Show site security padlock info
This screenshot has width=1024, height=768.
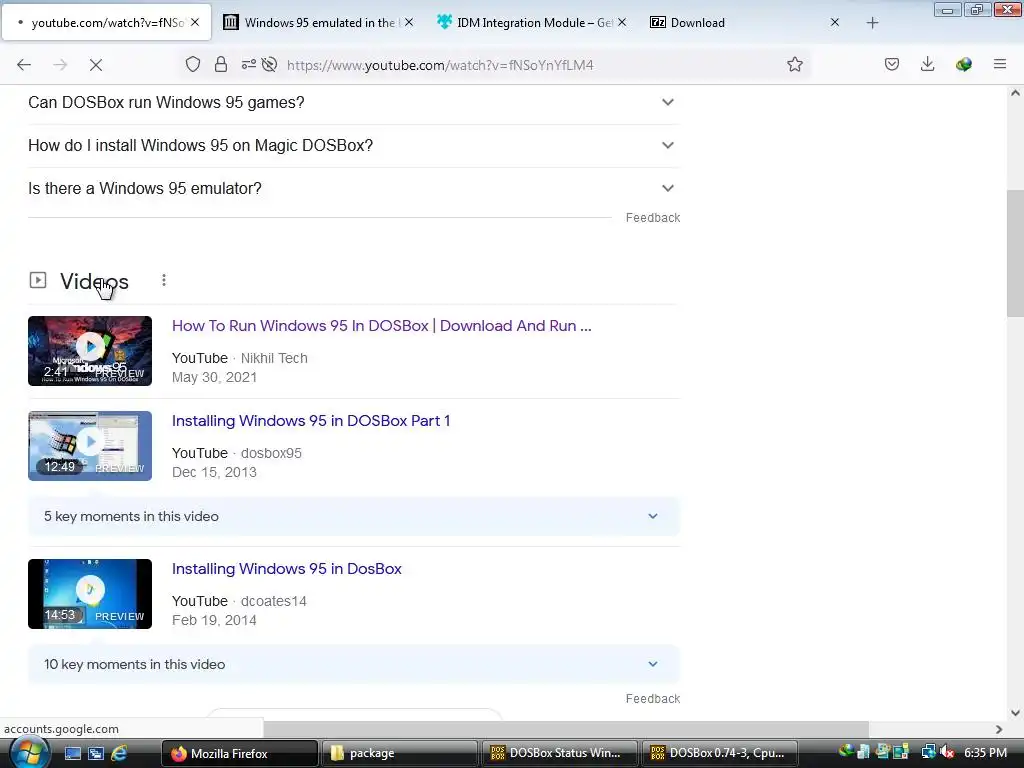tap(221, 65)
